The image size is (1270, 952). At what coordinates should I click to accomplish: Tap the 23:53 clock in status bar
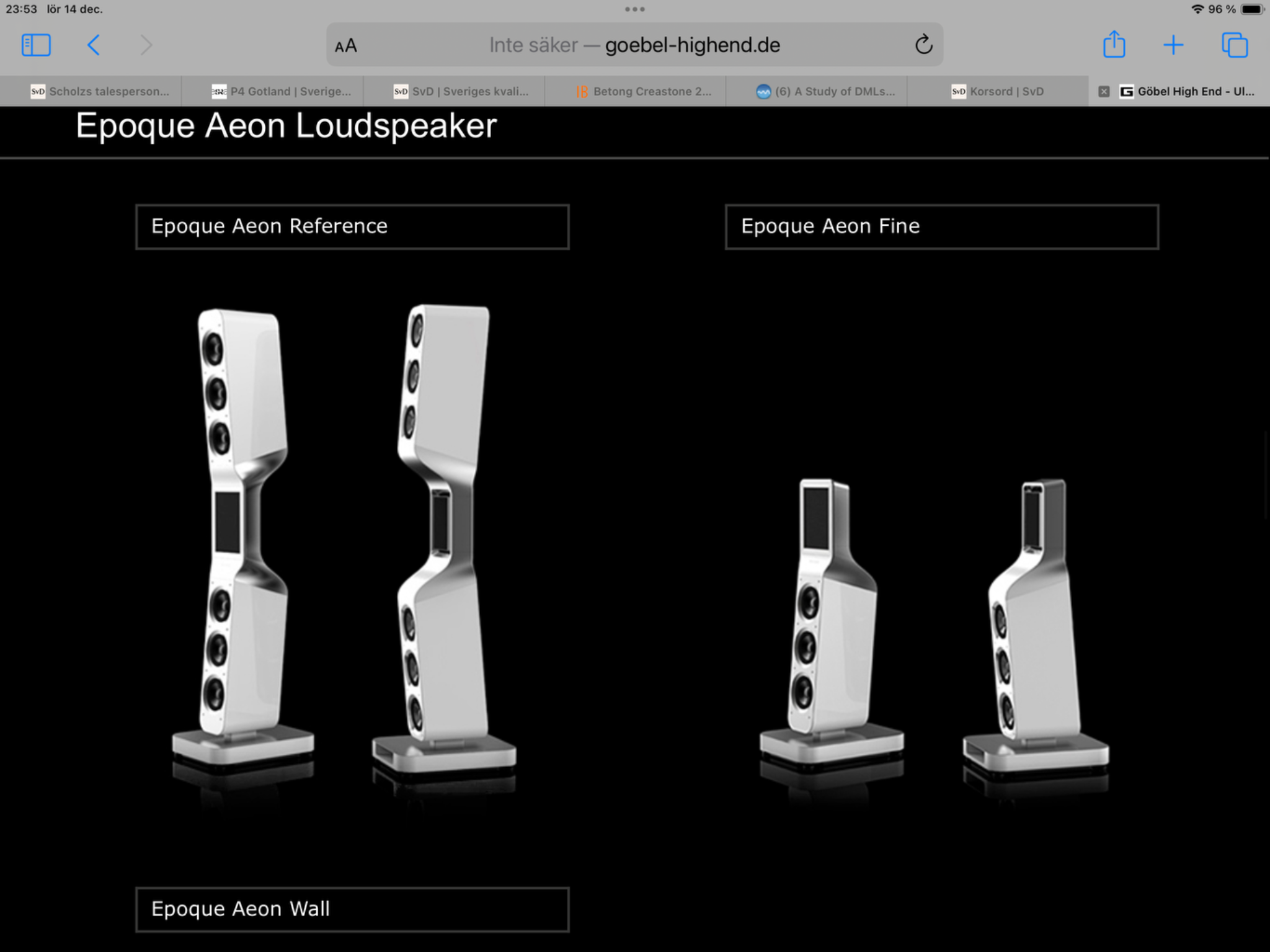click(21, 9)
